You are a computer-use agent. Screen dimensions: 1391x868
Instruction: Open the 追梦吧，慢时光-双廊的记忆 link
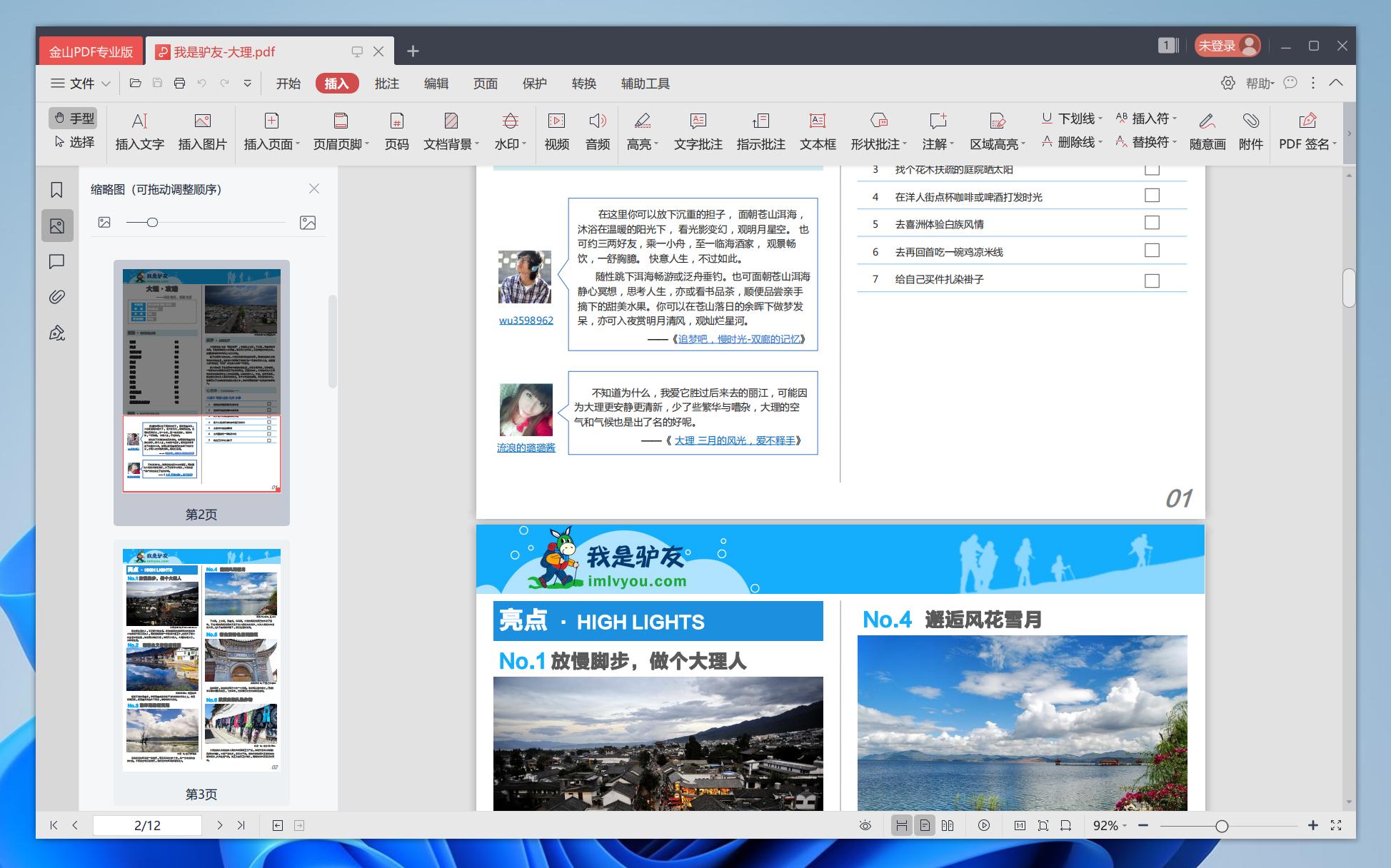pos(739,339)
